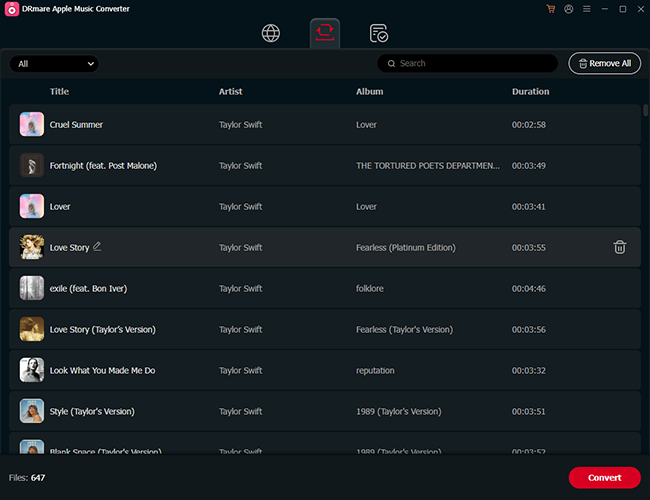Click the Duration column header
Image resolution: width=650 pixels, height=500 pixels.
pyautogui.click(x=531, y=92)
